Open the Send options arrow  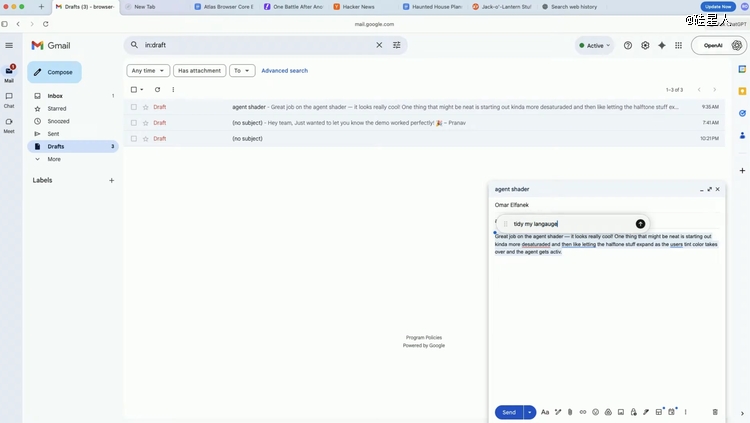pos(530,412)
